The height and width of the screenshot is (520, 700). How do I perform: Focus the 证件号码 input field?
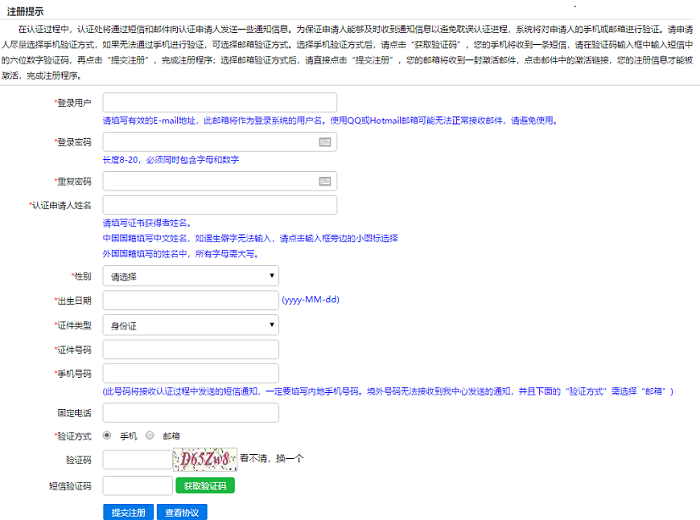[191, 349]
